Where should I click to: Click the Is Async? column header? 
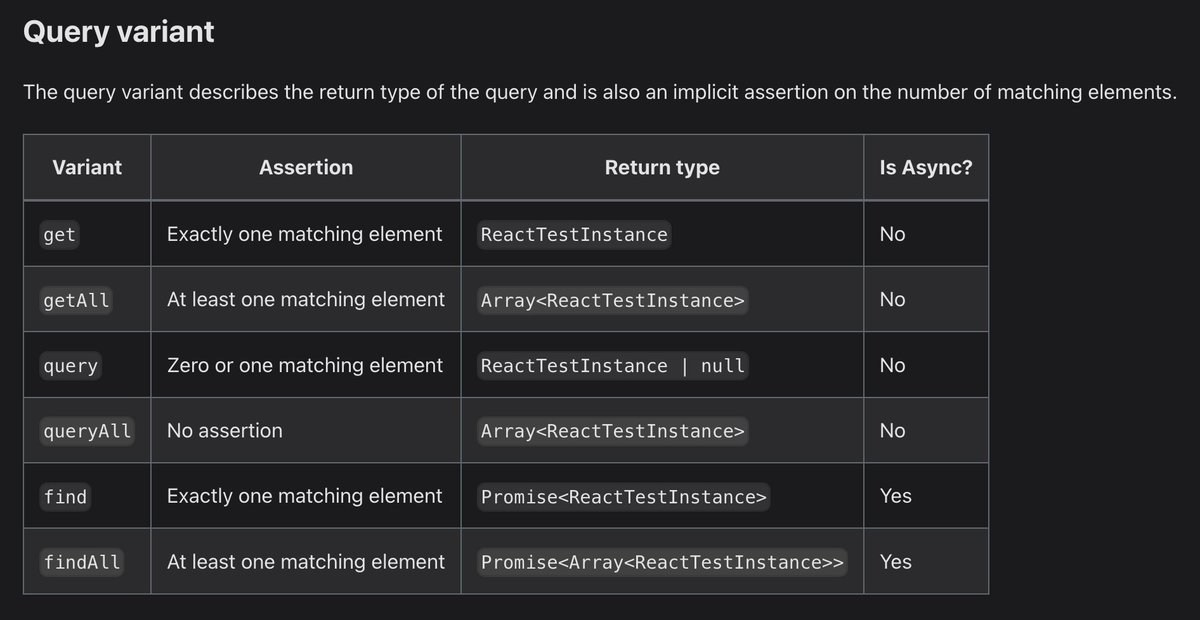[926, 167]
